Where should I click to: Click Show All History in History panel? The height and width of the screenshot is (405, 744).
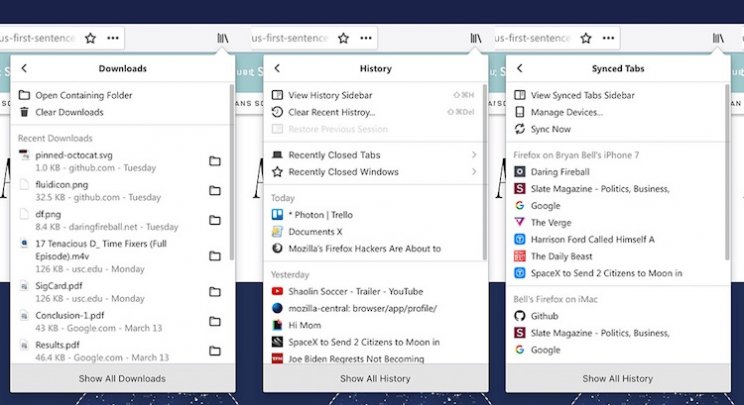tap(375, 378)
